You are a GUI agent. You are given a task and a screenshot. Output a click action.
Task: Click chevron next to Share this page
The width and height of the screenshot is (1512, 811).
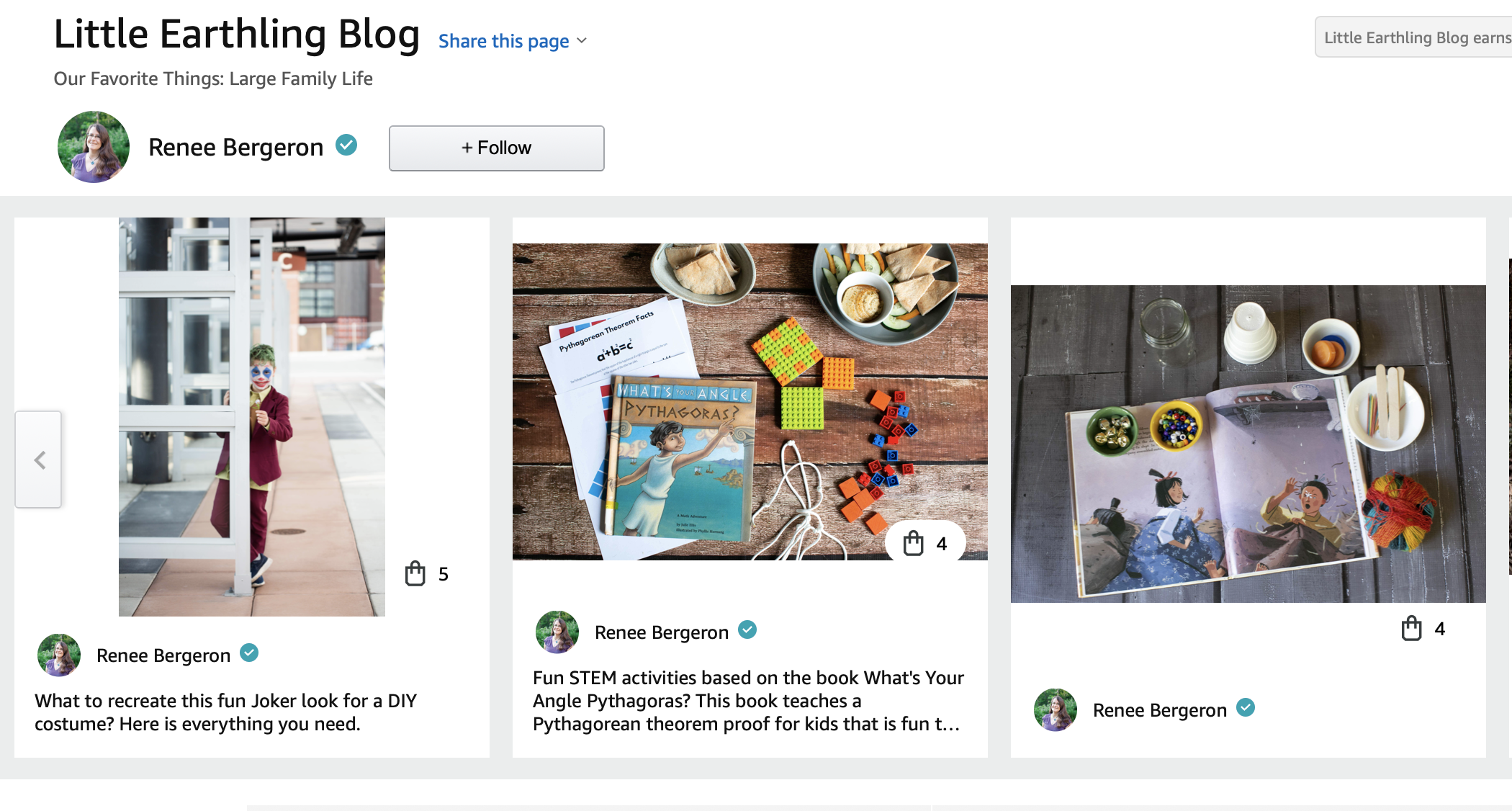click(x=582, y=41)
